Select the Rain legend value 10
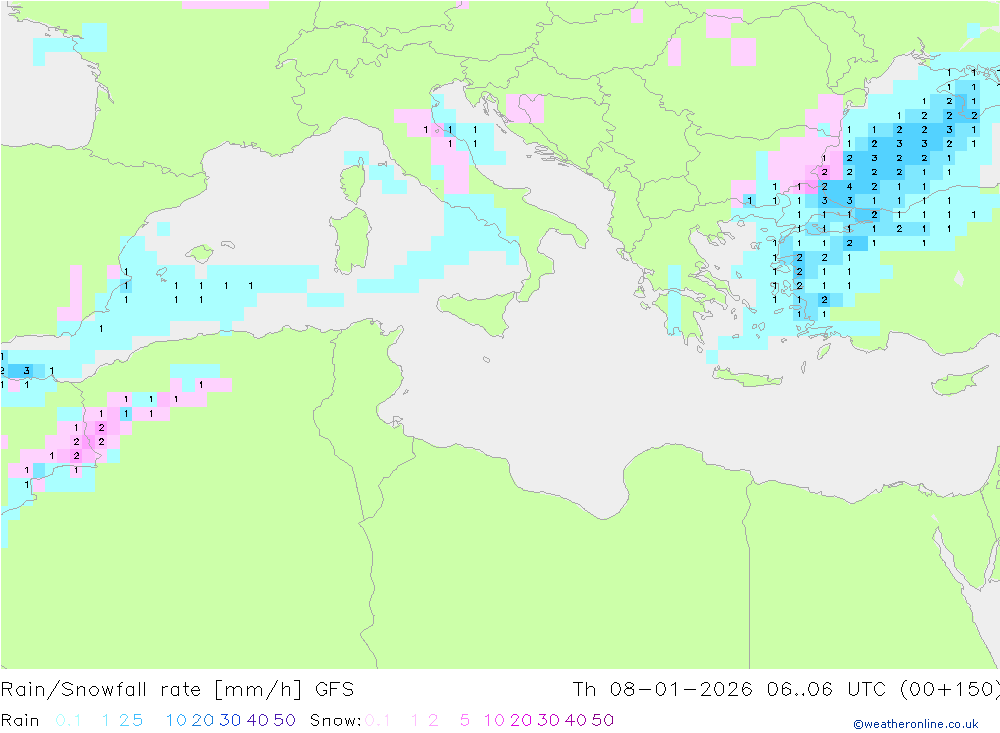Image resolution: width=1000 pixels, height=733 pixels. click(176, 720)
